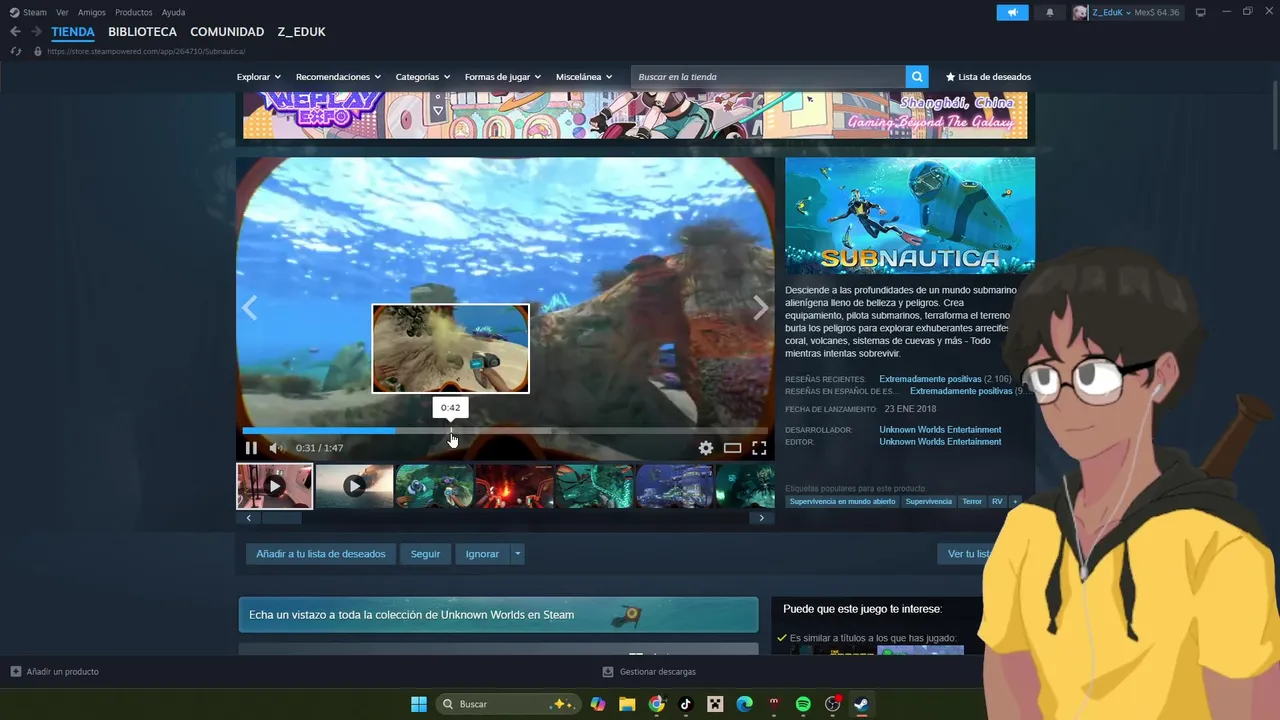Viewport: 1280px width, 720px height.
Task: Focus the 'Buscar en la tienda' search field
Action: [768, 77]
